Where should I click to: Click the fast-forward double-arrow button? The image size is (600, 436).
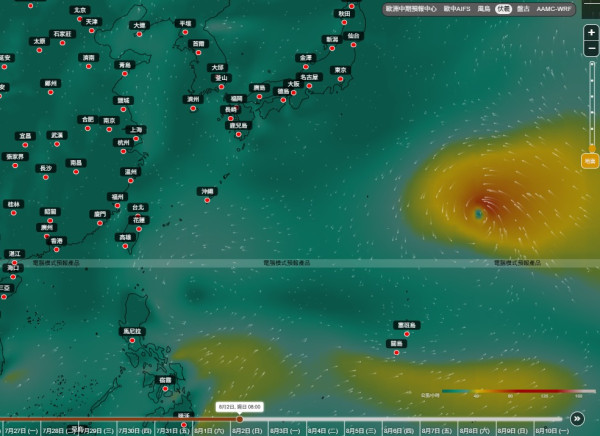(x=577, y=419)
